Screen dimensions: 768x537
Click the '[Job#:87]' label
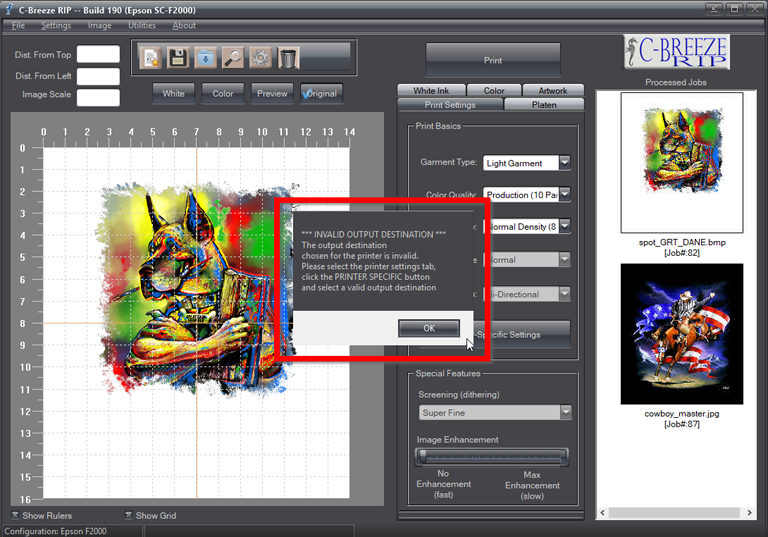pos(682,424)
